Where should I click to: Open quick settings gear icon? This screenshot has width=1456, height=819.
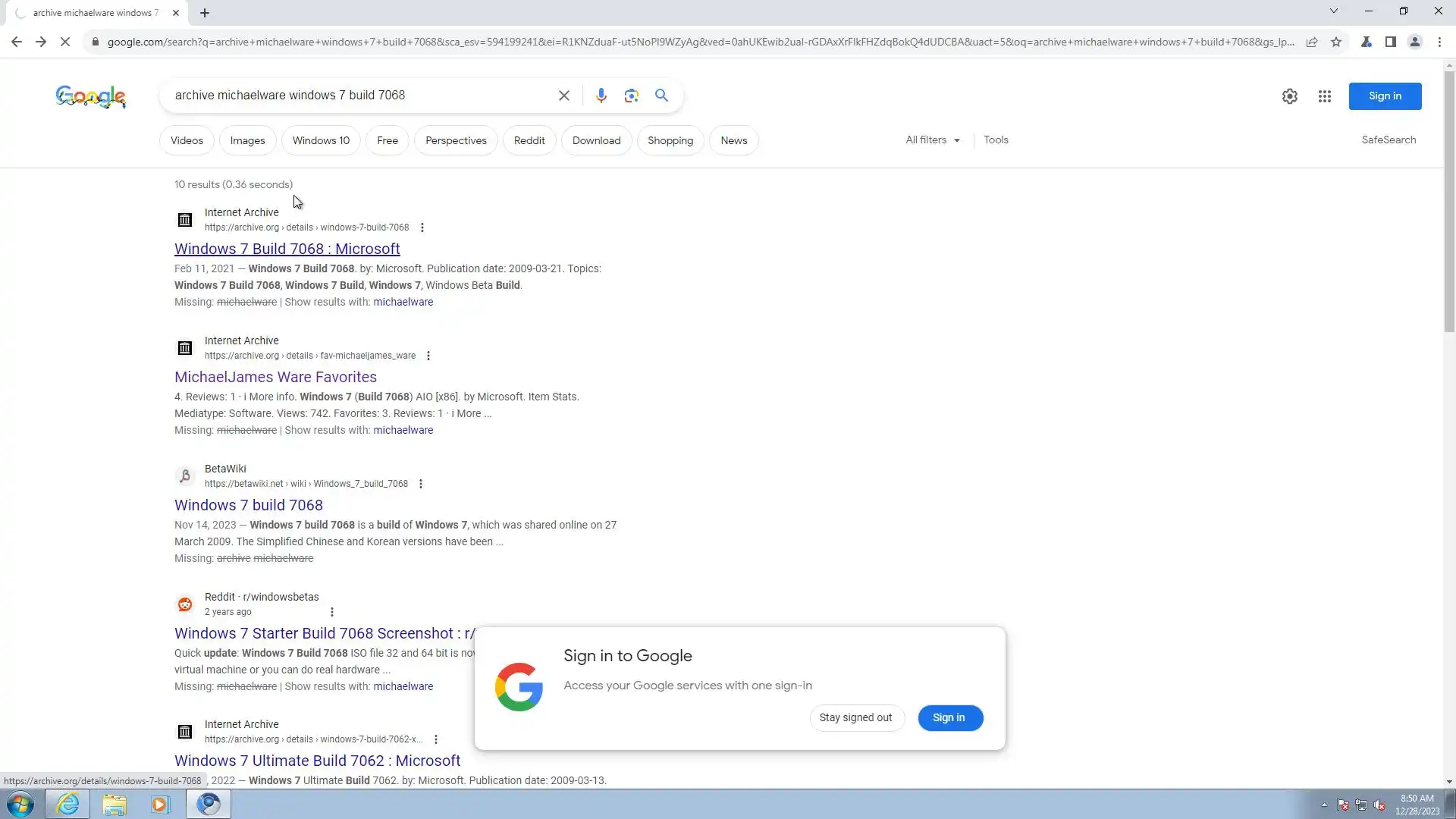(x=1289, y=96)
